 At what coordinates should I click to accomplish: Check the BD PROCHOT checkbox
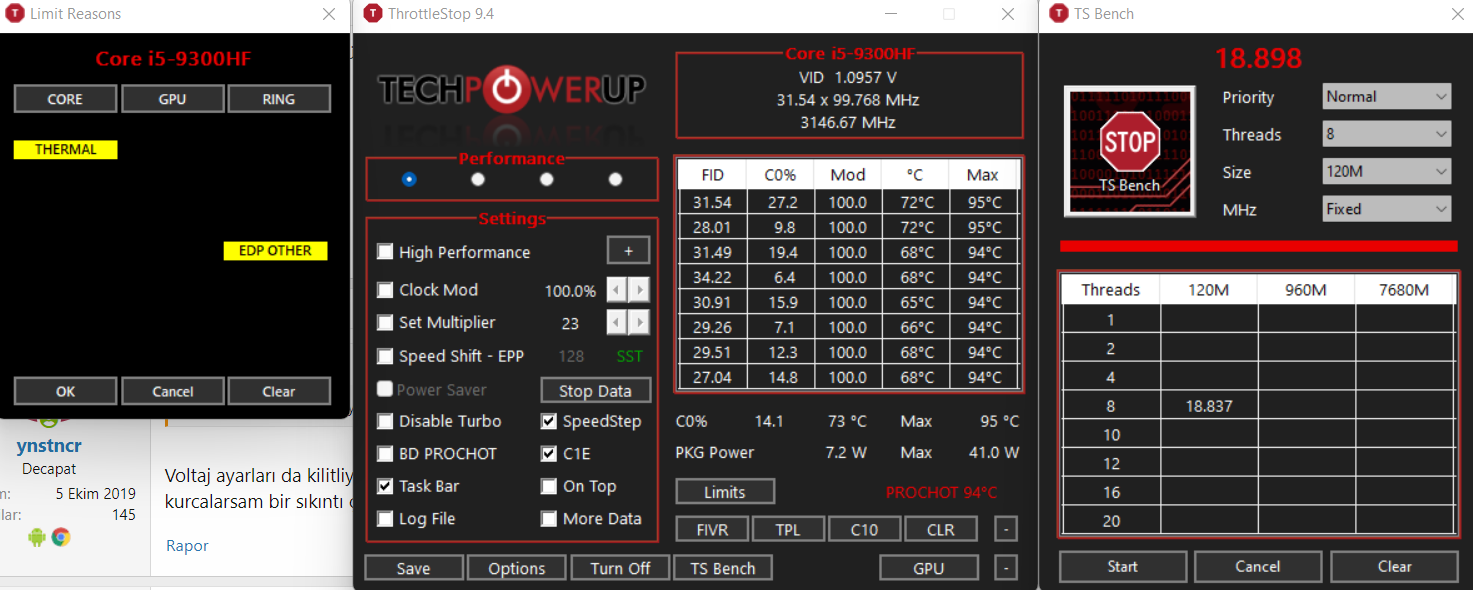[x=385, y=454]
